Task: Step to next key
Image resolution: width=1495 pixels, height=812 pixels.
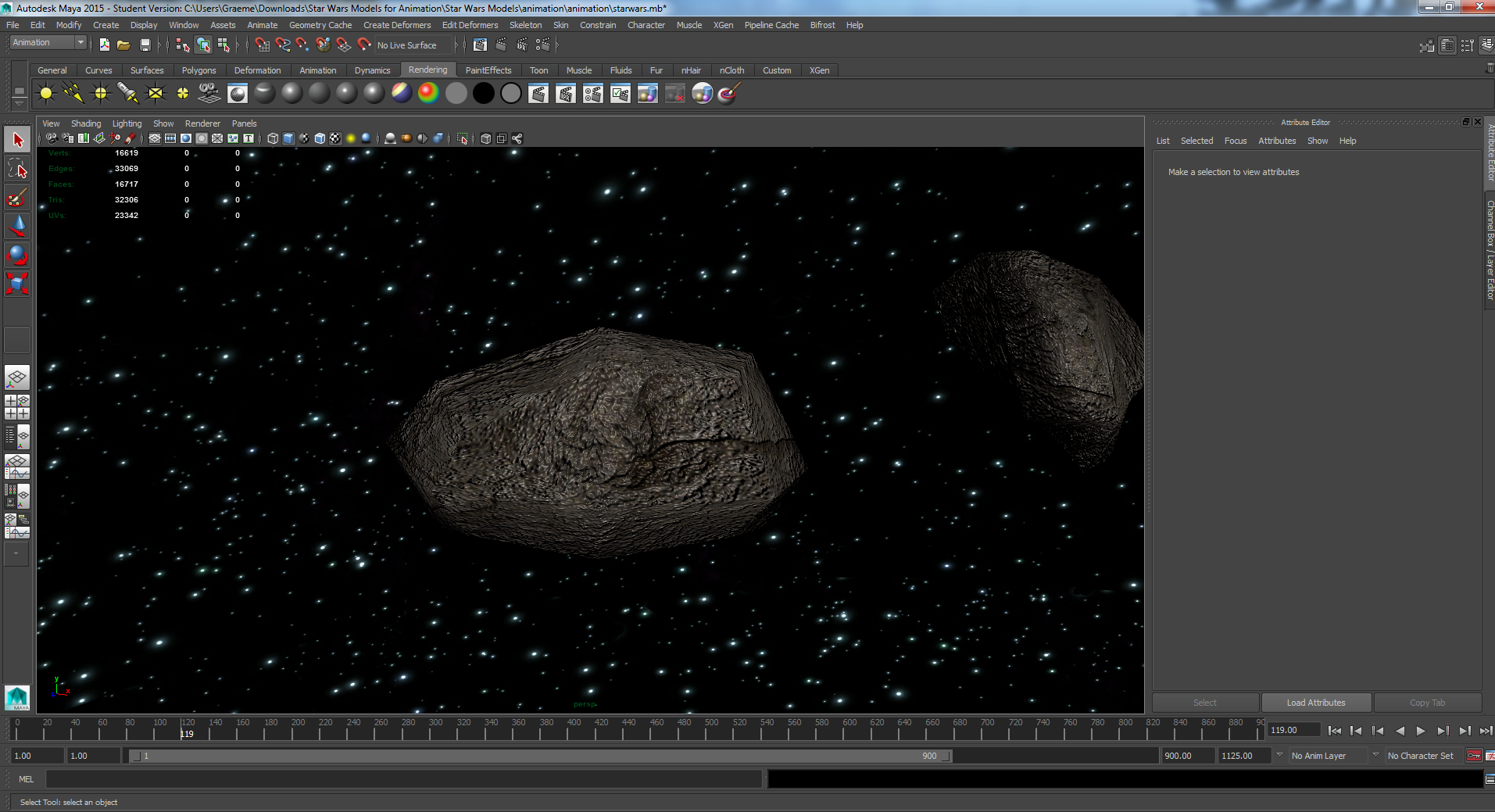Action: pos(1443,731)
